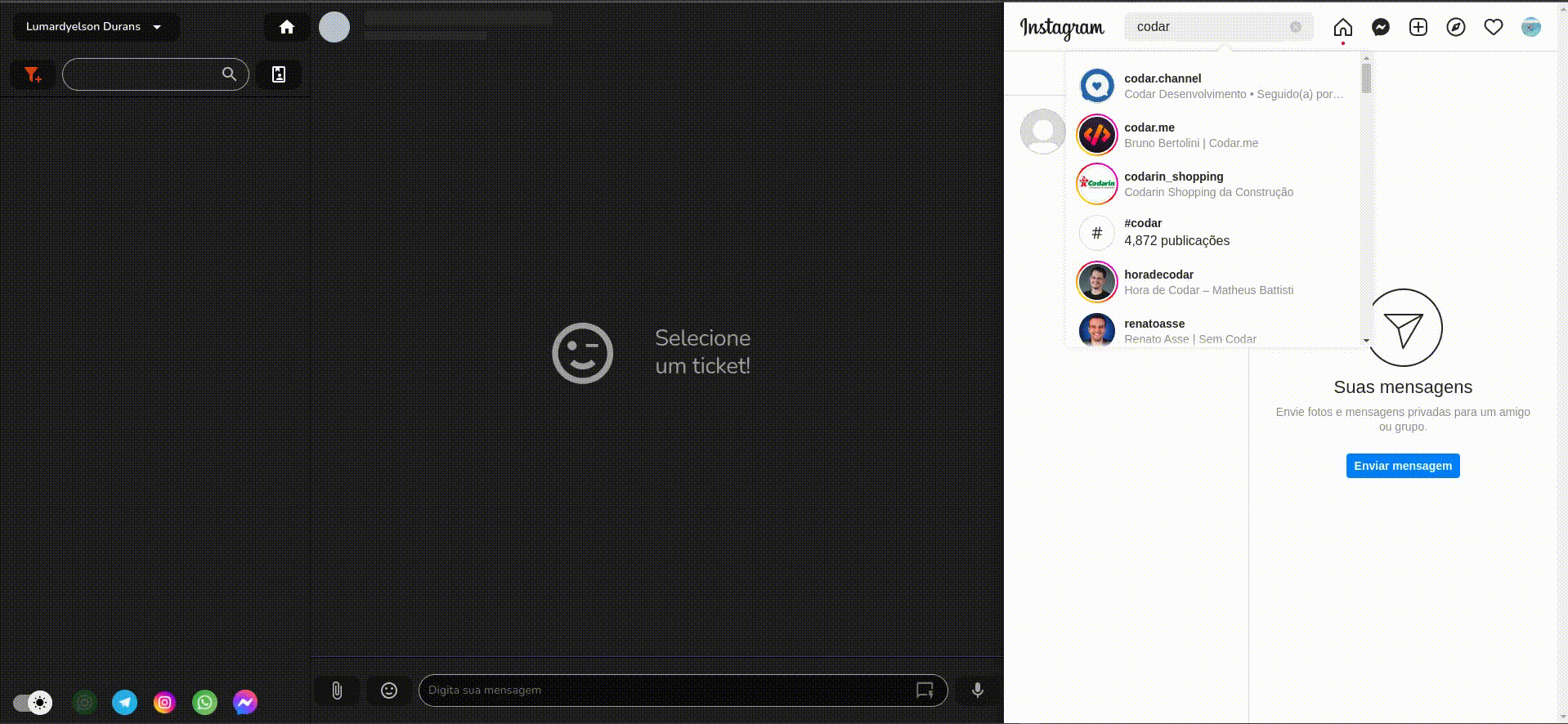The height and width of the screenshot is (724, 1568).
Task: Click the grey avatar in Instagram sidebar
Action: (1043, 131)
